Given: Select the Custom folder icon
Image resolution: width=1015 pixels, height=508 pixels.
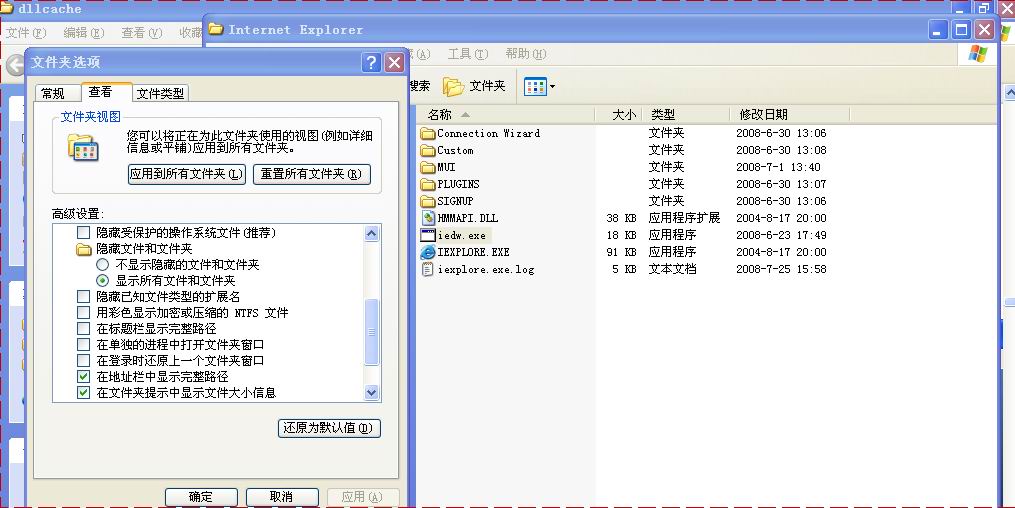Looking at the screenshot, I should 427,150.
